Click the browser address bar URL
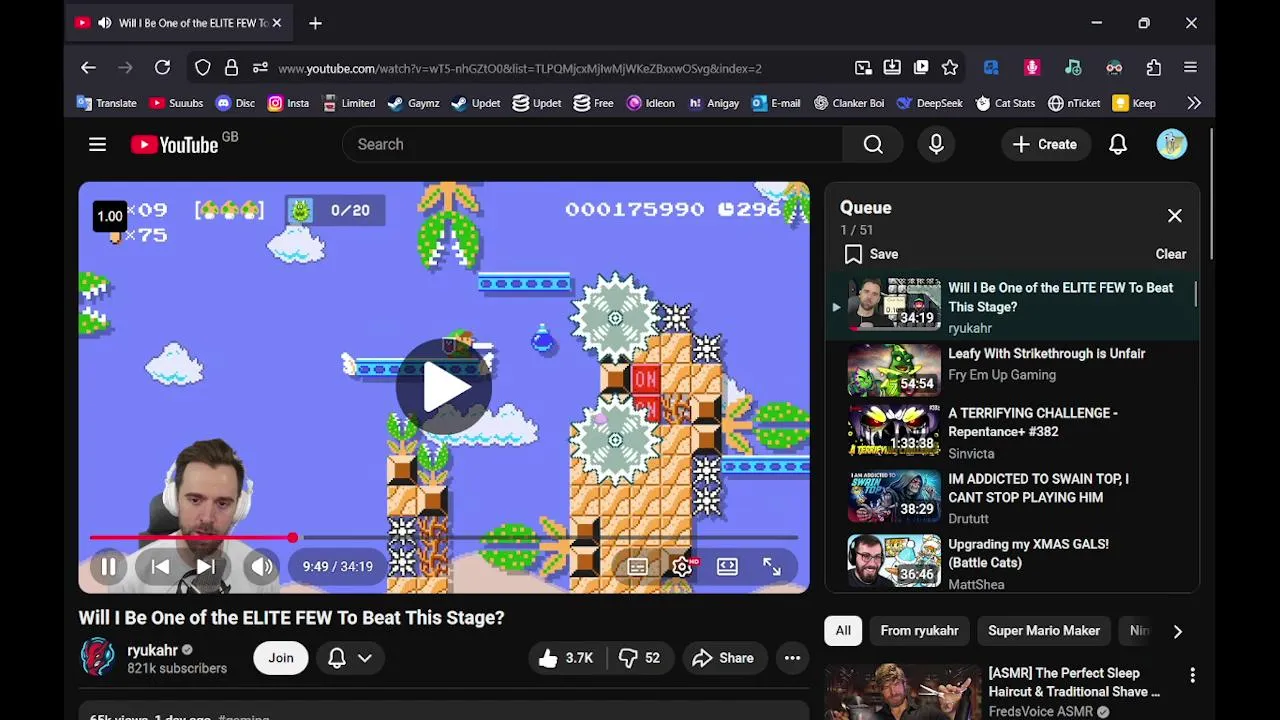The width and height of the screenshot is (1280, 720). coord(520,68)
